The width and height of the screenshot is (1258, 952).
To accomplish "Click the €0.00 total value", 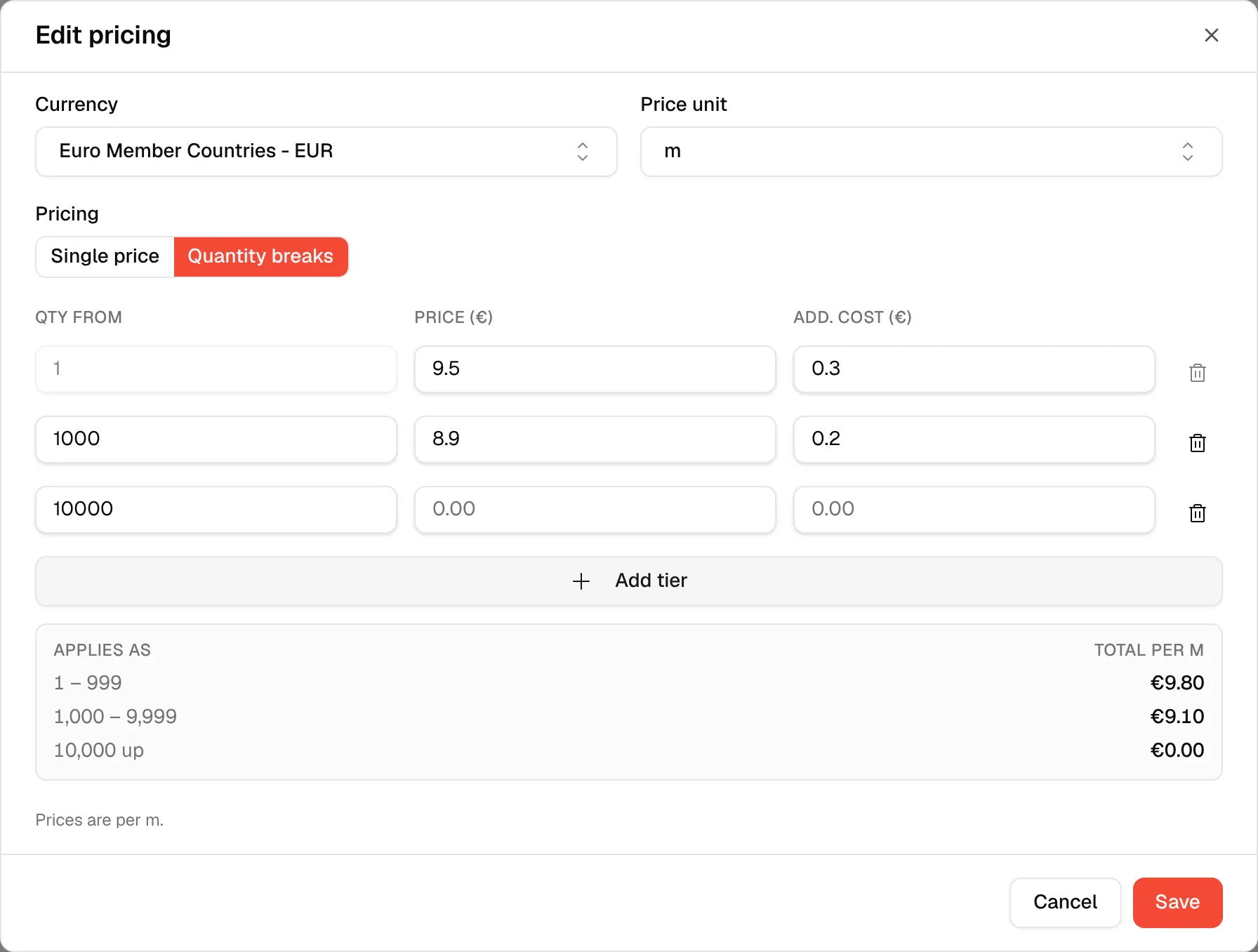I will [x=1177, y=750].
